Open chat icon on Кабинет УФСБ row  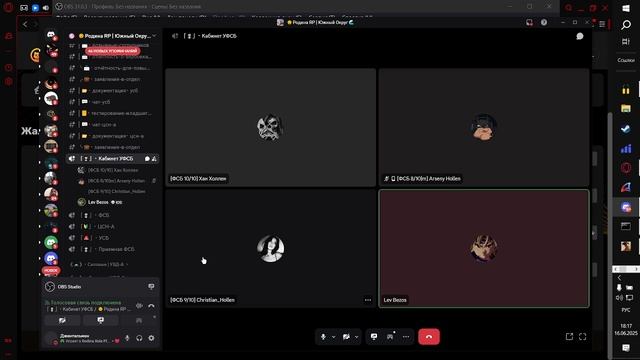[147, 159]
